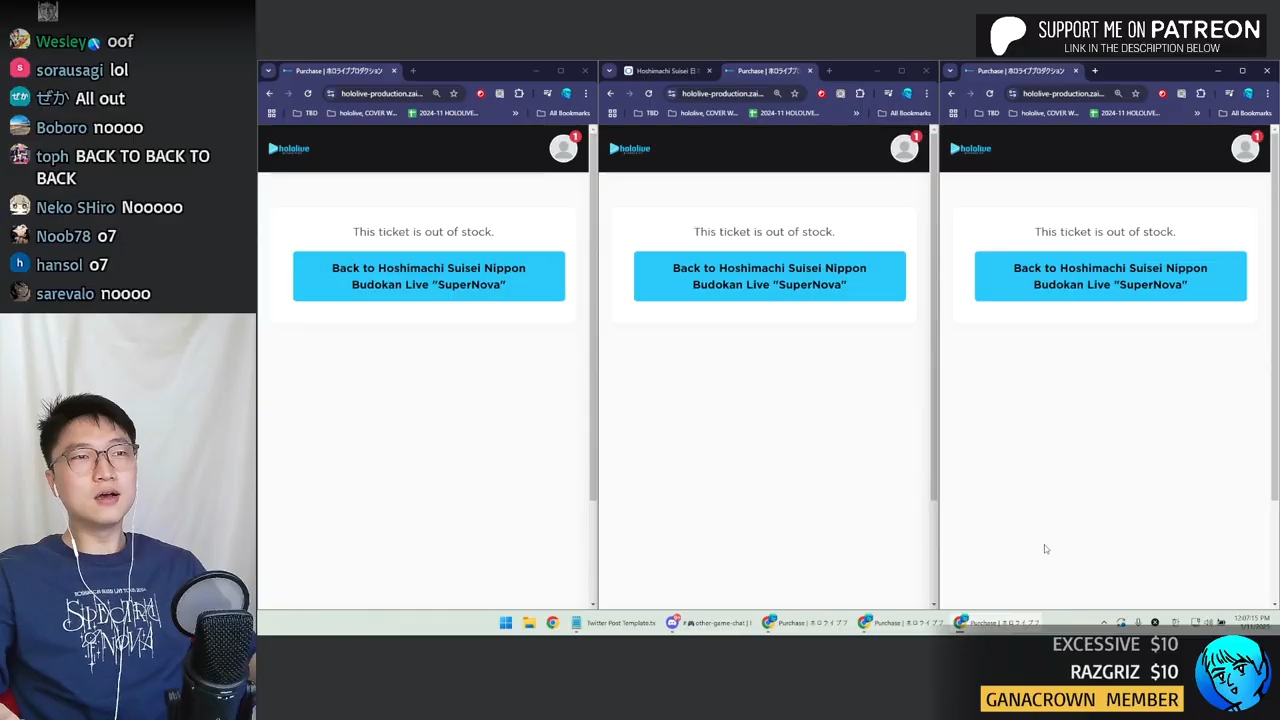Reload the page in the middle browser window

(x=649, y=93)
